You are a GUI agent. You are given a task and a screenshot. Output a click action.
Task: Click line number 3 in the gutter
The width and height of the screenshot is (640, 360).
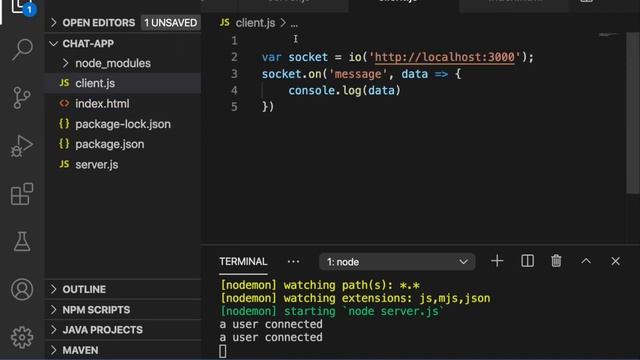pos(234,74)
